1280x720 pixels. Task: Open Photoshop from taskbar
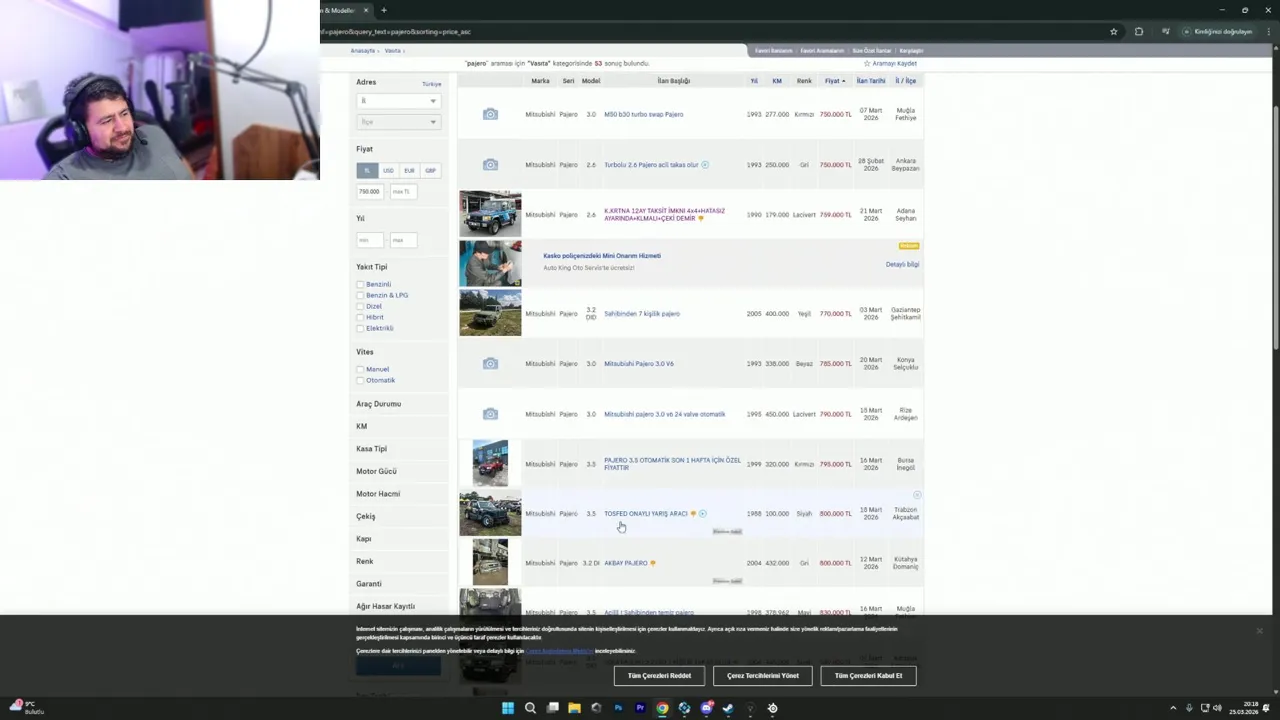618,708
